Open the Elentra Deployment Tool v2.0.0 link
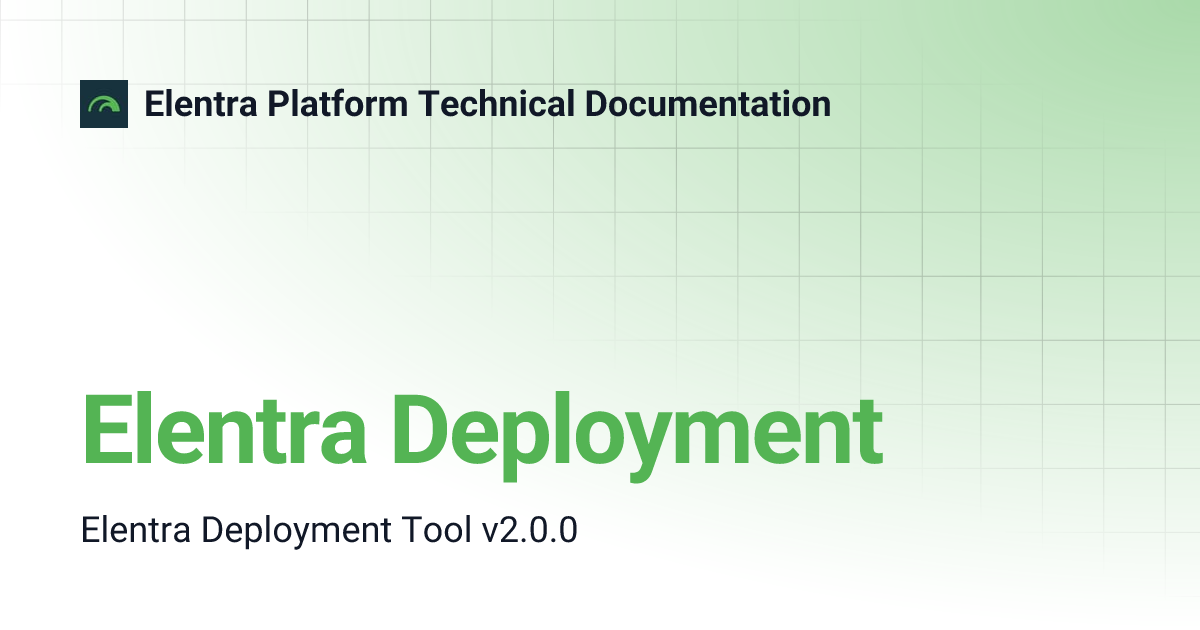The height and width of the screenshot is (630, 1200). pyautogui.click(x=331, y=530)
